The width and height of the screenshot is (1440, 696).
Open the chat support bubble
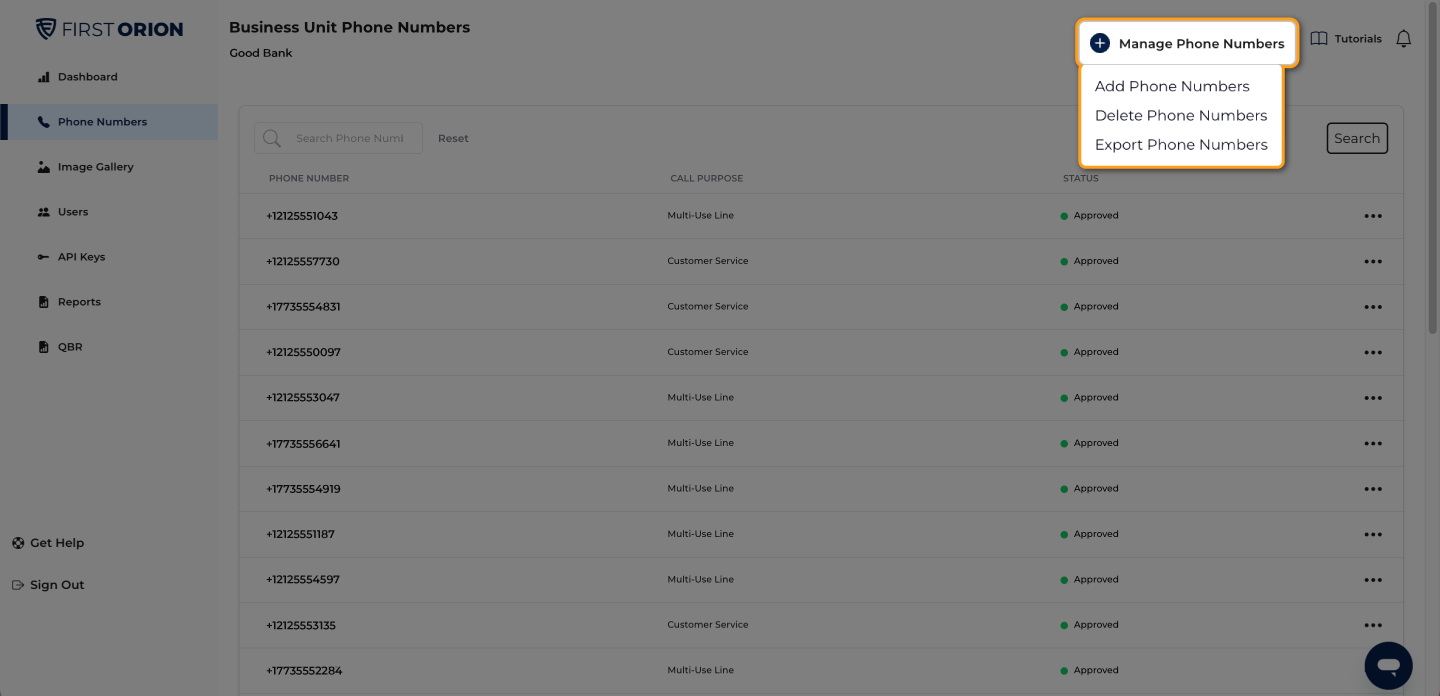point(1388,665)
